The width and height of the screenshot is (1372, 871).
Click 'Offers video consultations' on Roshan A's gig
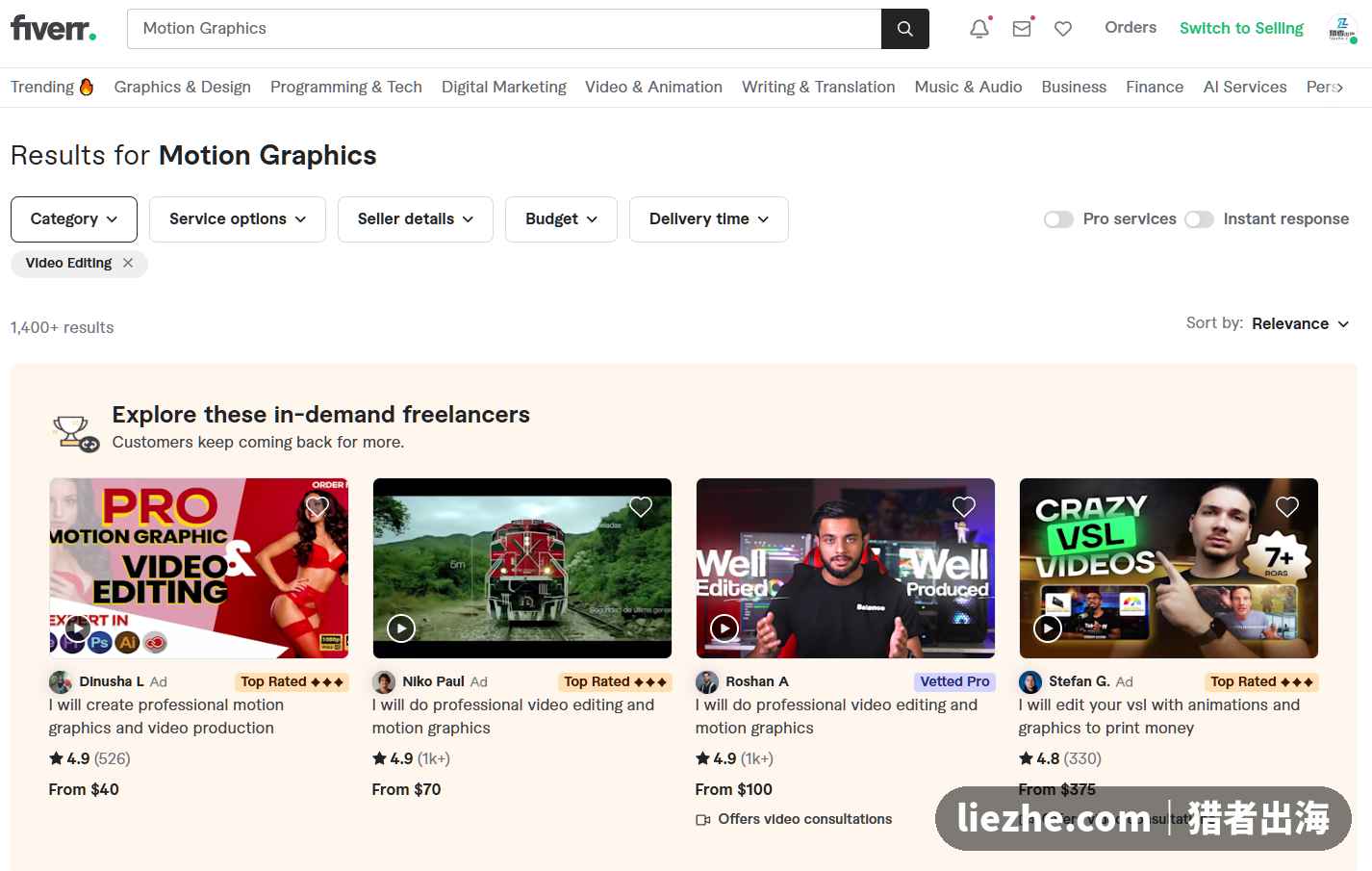point(794,819)
